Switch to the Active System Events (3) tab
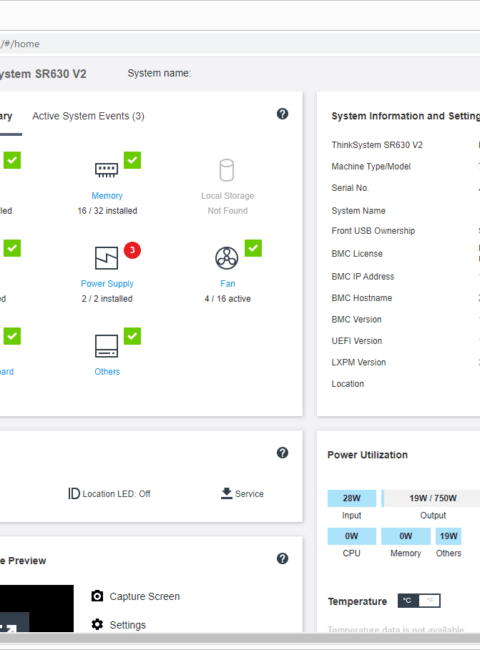Image resolution: width=480 pixels, height=650 pixels. 88,116
